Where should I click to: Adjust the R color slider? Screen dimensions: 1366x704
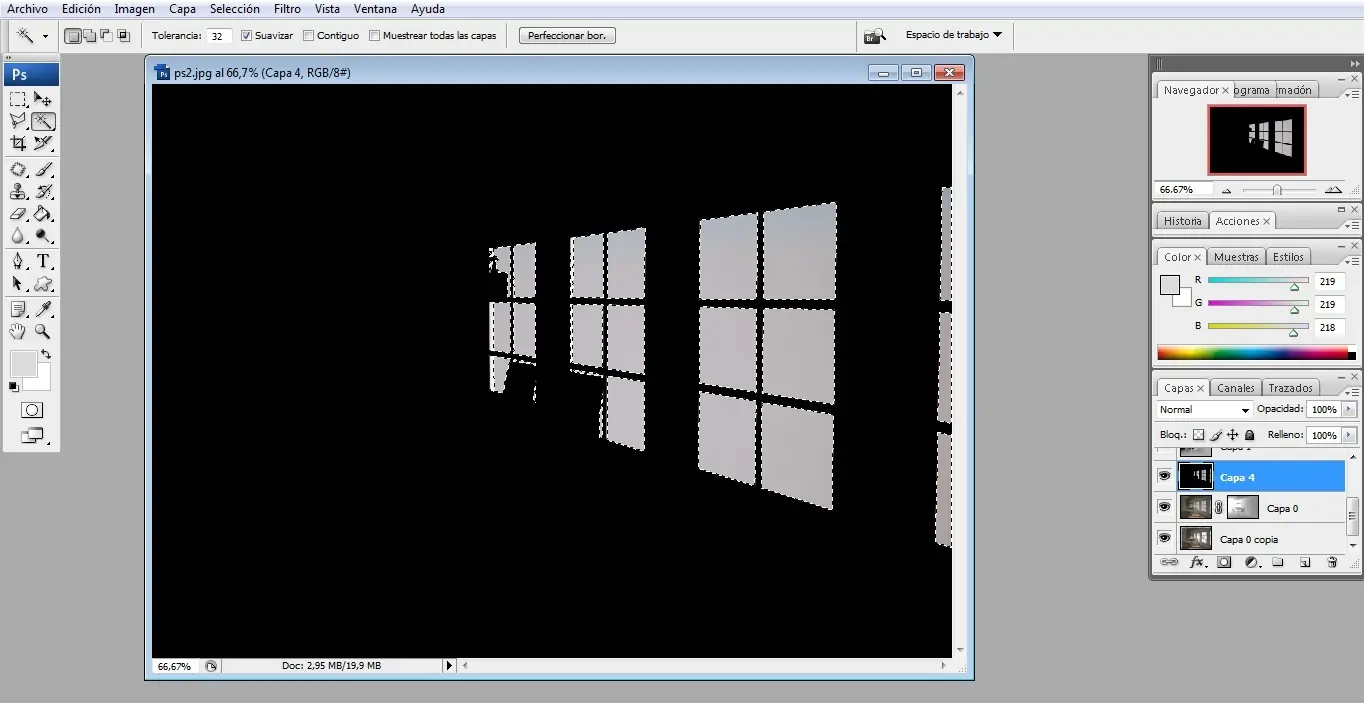(x=1294, y=286)
